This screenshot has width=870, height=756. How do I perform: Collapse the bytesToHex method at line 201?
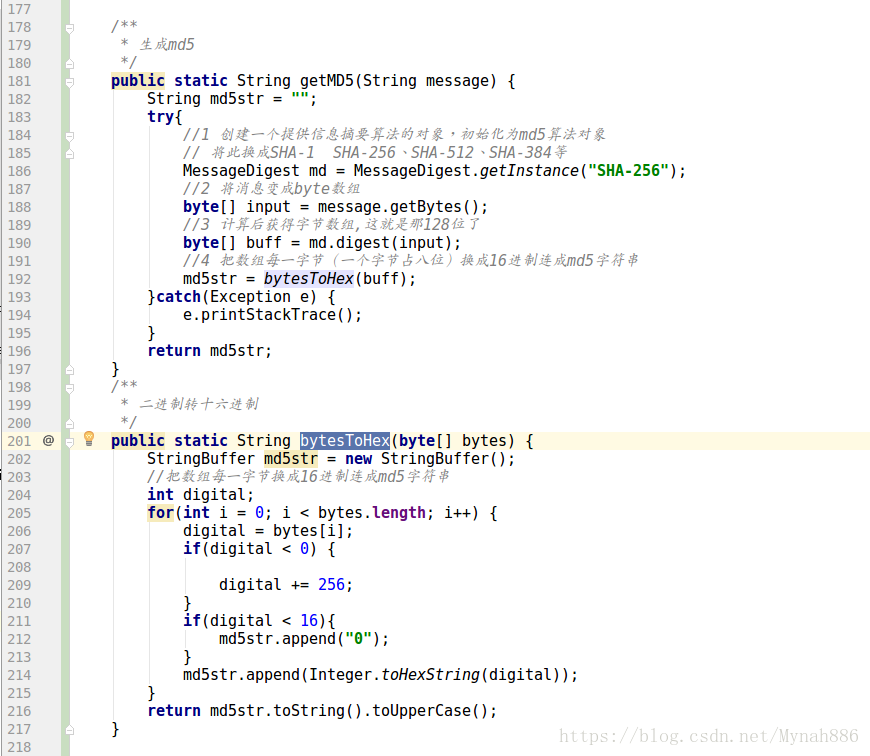pyautogui.click(x=70, y=442)
